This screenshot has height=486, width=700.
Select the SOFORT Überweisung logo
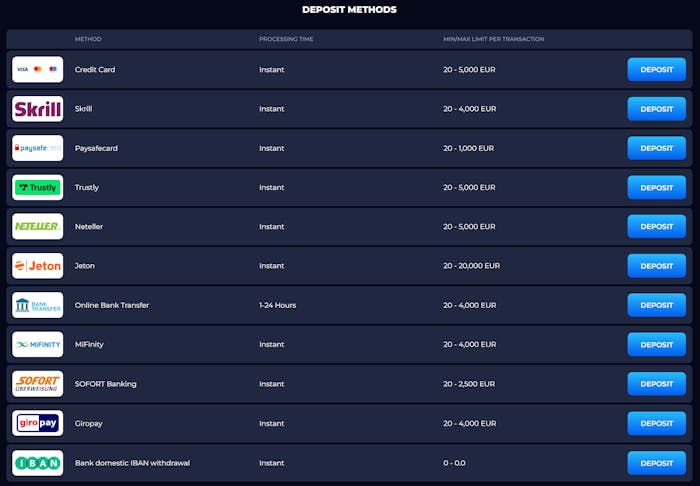point(38,384)
